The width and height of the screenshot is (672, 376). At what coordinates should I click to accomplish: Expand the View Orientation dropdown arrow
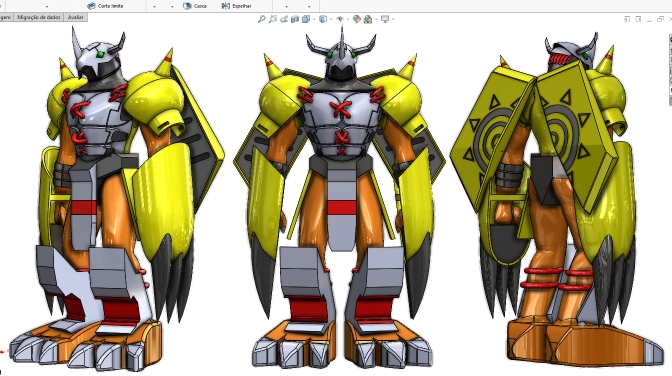tap(314, 19)
